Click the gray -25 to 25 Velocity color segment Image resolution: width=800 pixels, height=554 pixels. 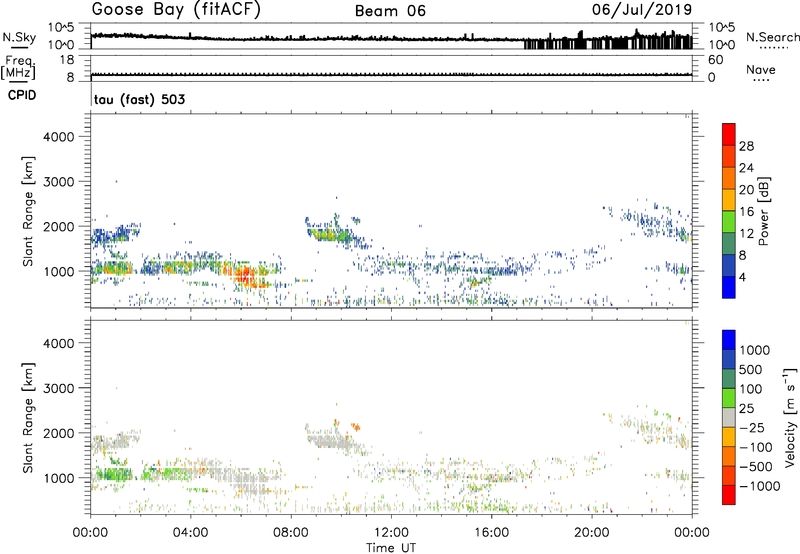pyautogui.click(x=729, y=417)
